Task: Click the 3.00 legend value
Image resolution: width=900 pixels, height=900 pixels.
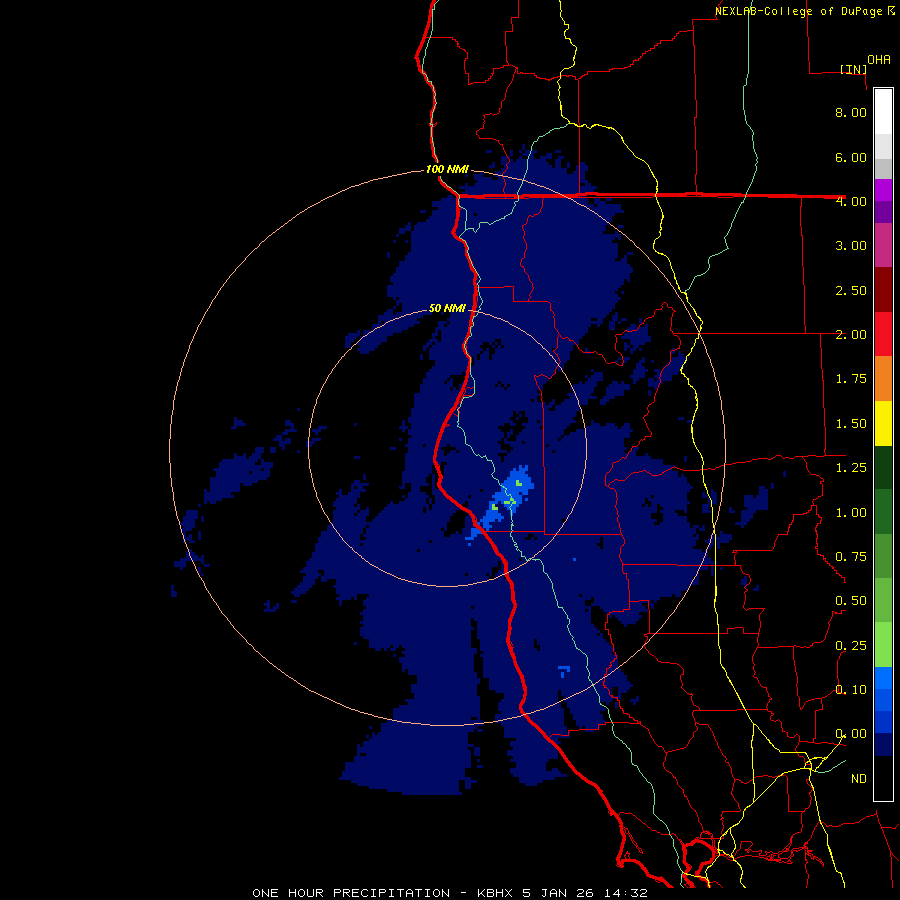Action: click(x=851, y=246)
